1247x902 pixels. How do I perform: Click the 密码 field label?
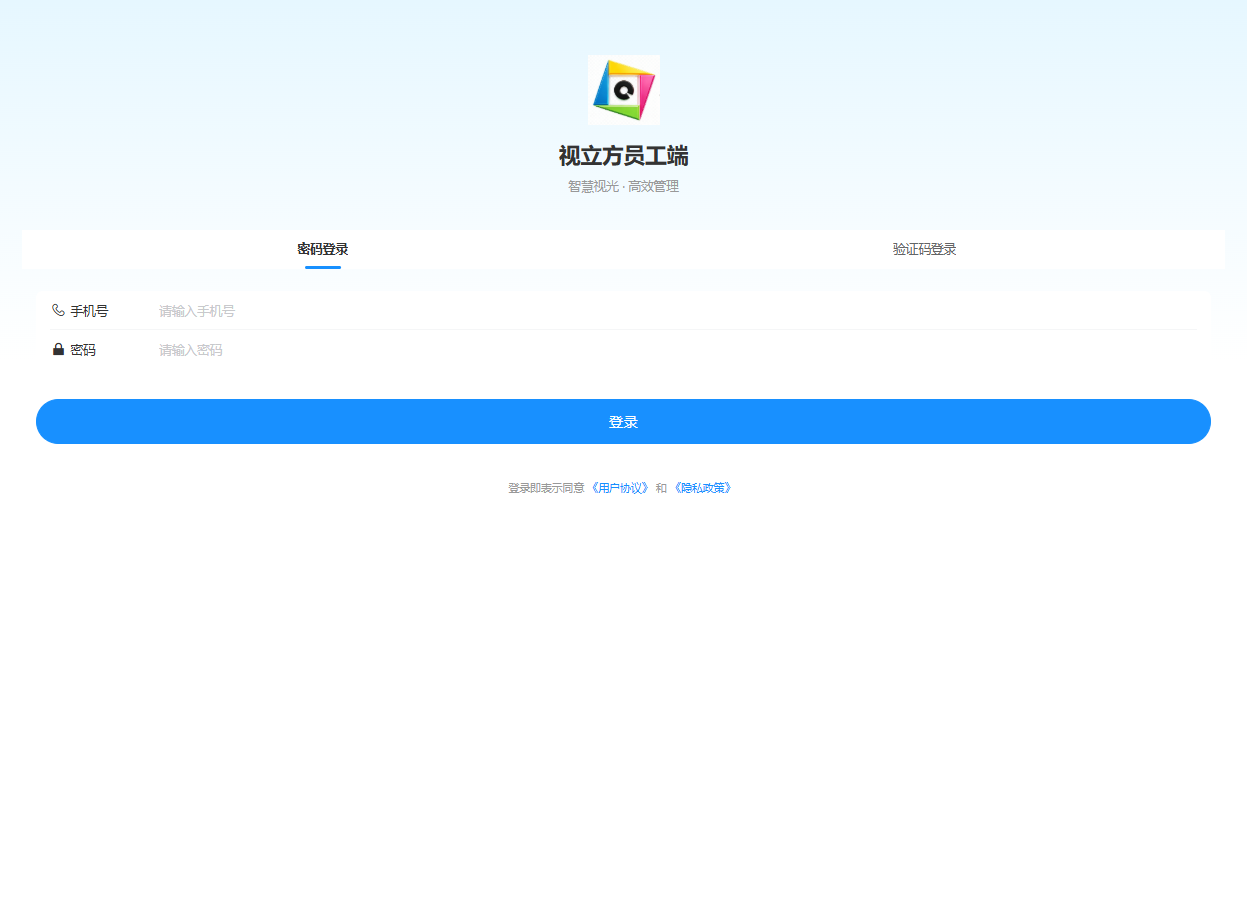coord(83,350)
